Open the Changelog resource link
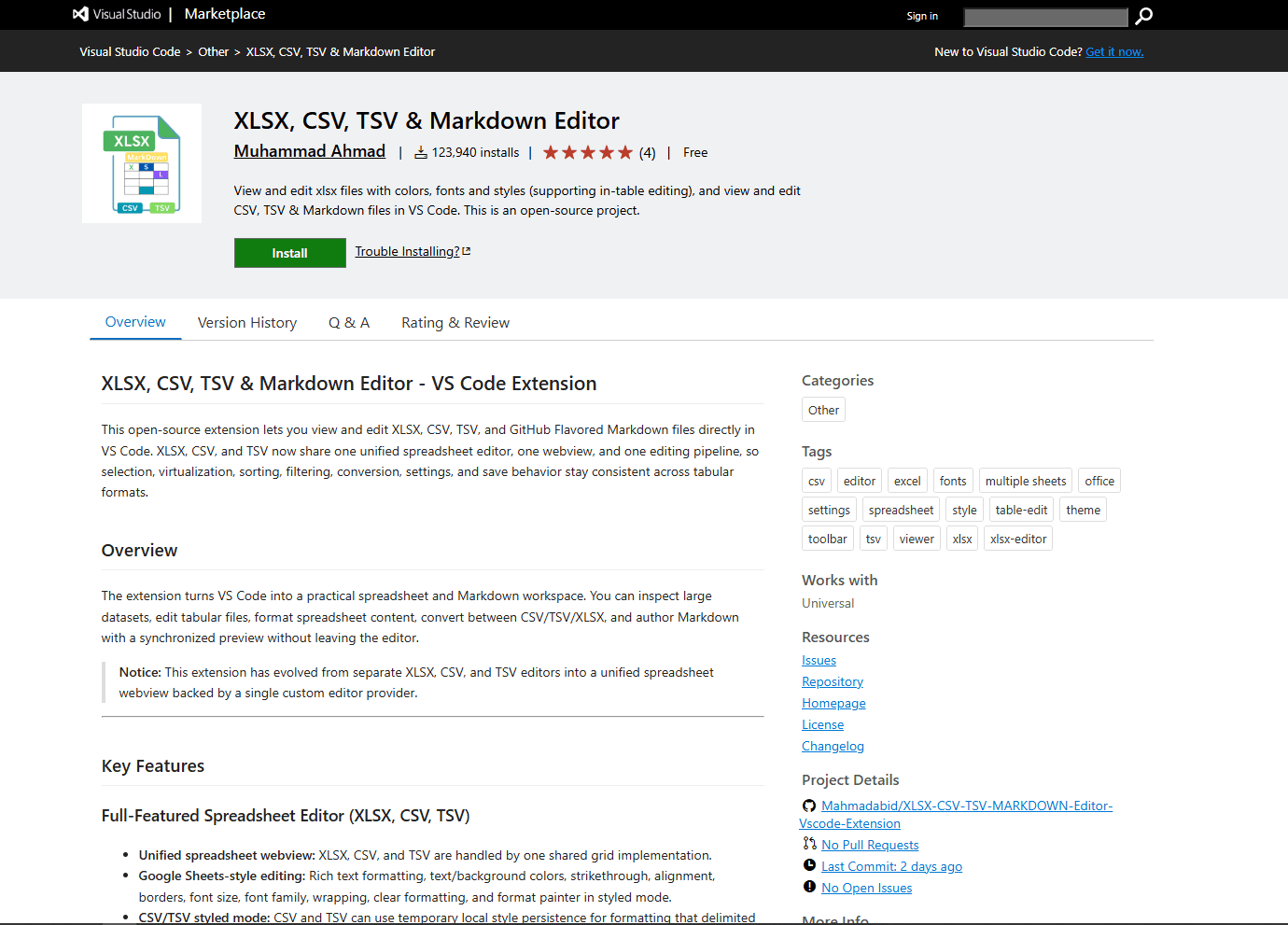Viewport: 1288px width, 925px height. coord(833,746)
